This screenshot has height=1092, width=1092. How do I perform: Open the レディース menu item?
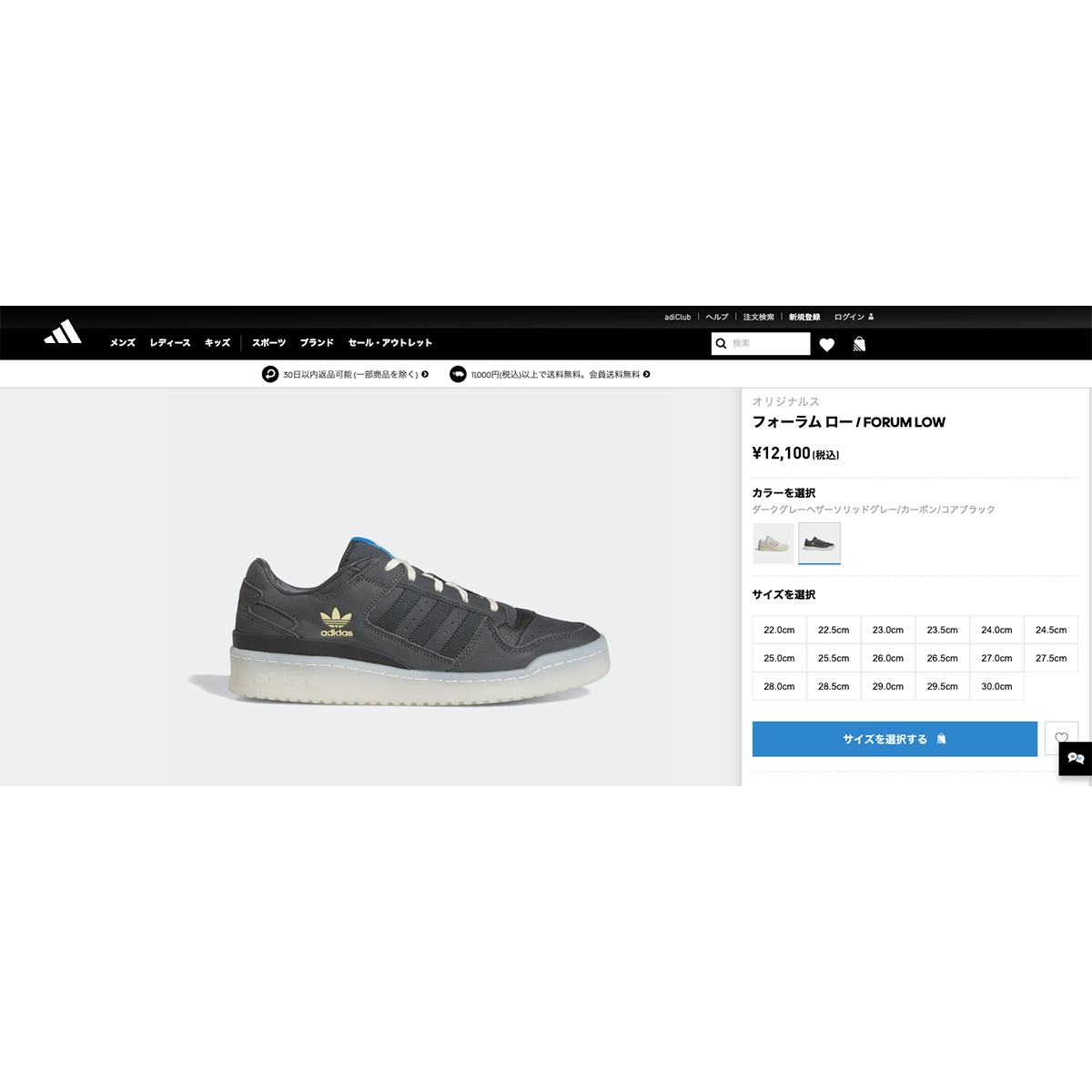click(170, 343)
